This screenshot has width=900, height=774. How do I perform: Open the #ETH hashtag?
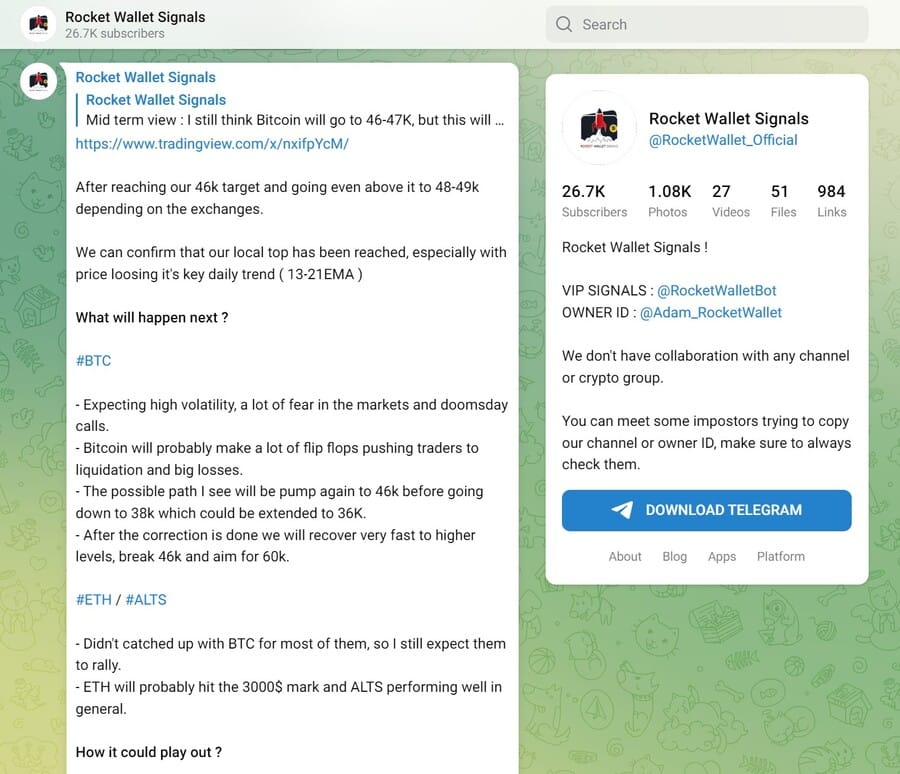(93, 599)
